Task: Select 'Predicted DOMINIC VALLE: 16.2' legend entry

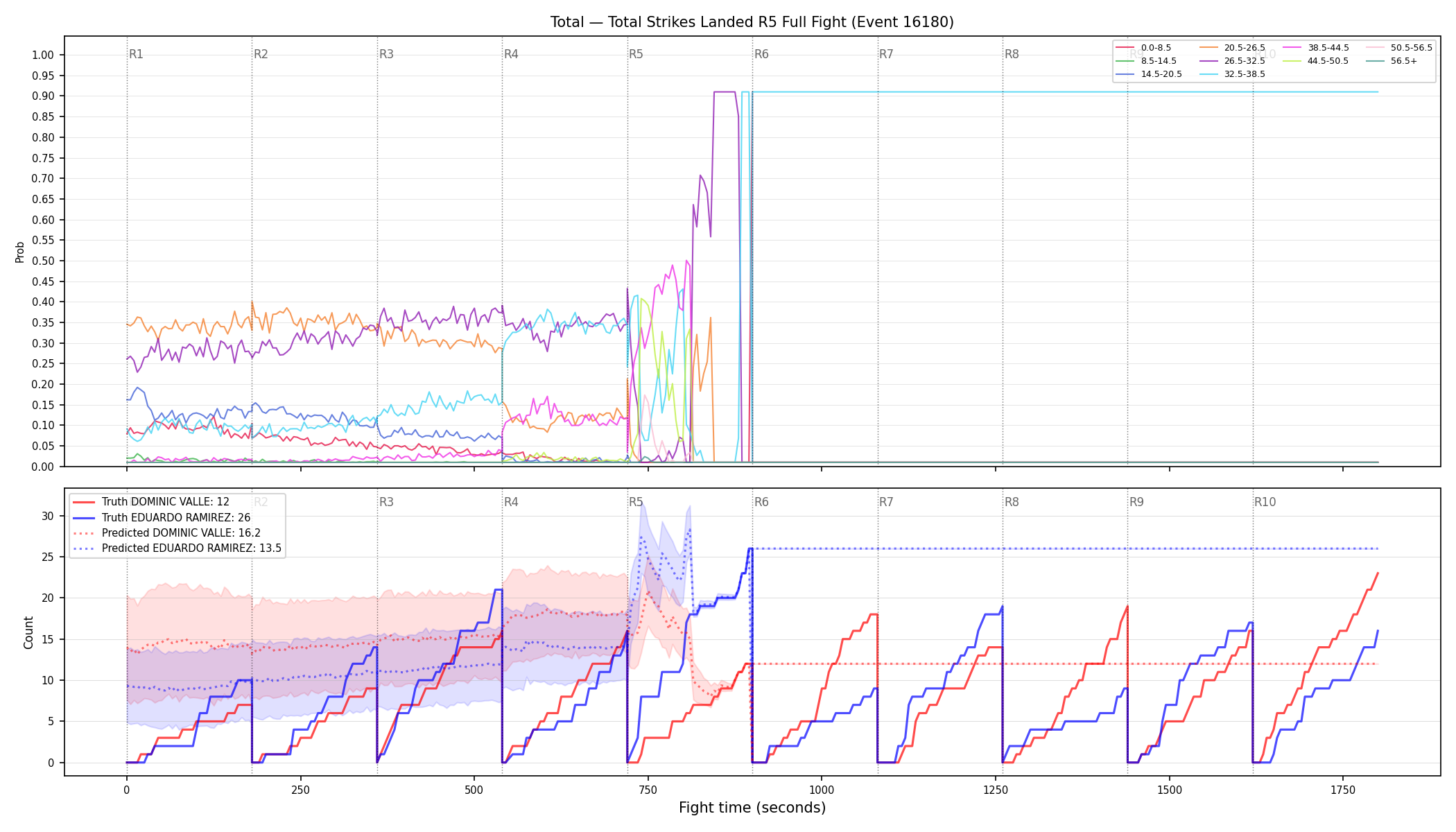Action: tap(166, 532)
